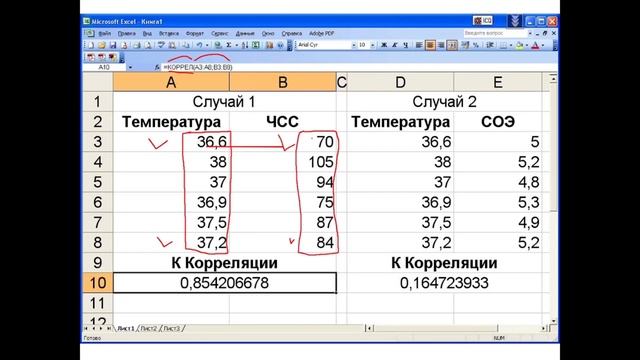Open the Правка menu
Screen dimensions: 640x360
click(127, 33)
